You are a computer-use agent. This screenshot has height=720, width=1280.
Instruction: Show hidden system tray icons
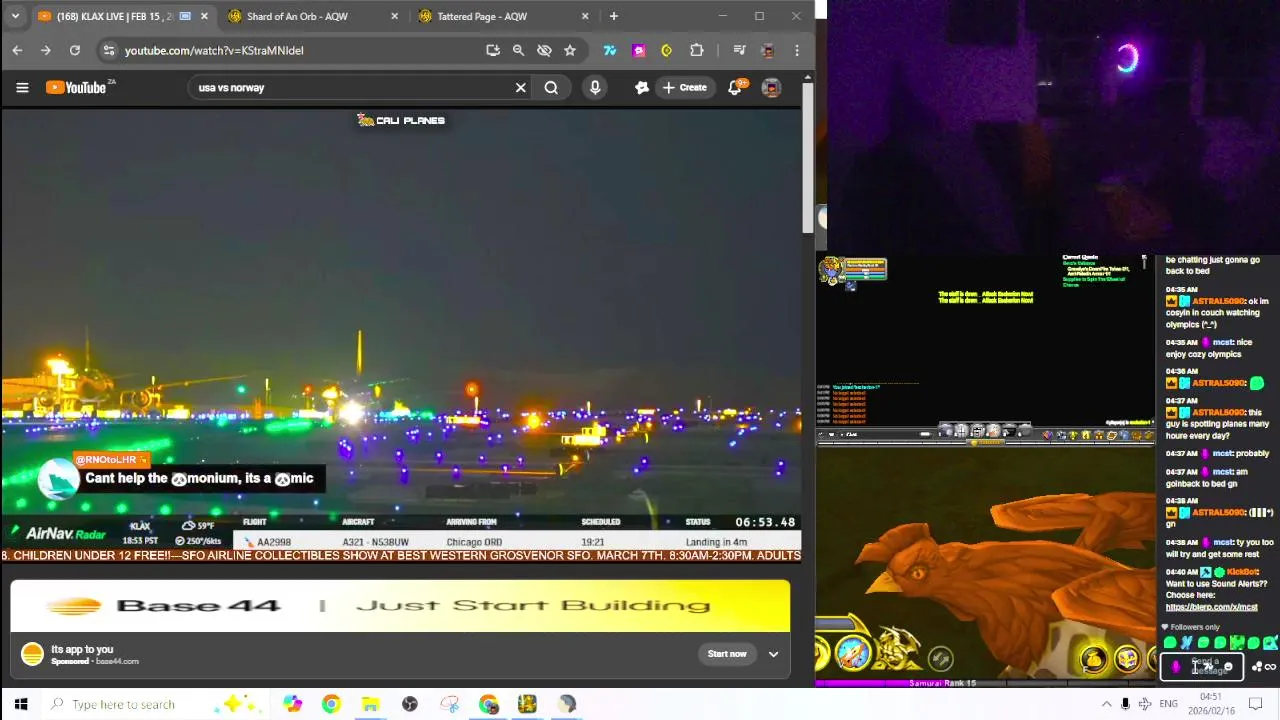1106,704
